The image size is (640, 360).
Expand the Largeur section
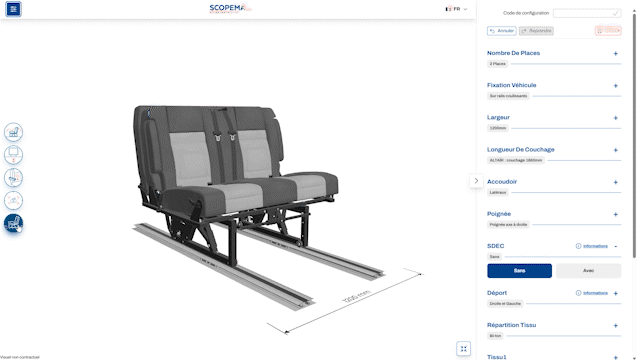point(616,118)
